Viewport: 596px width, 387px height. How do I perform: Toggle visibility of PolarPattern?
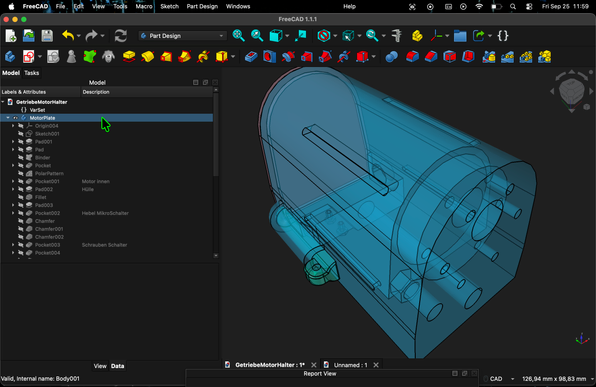(x=21, y=173)
